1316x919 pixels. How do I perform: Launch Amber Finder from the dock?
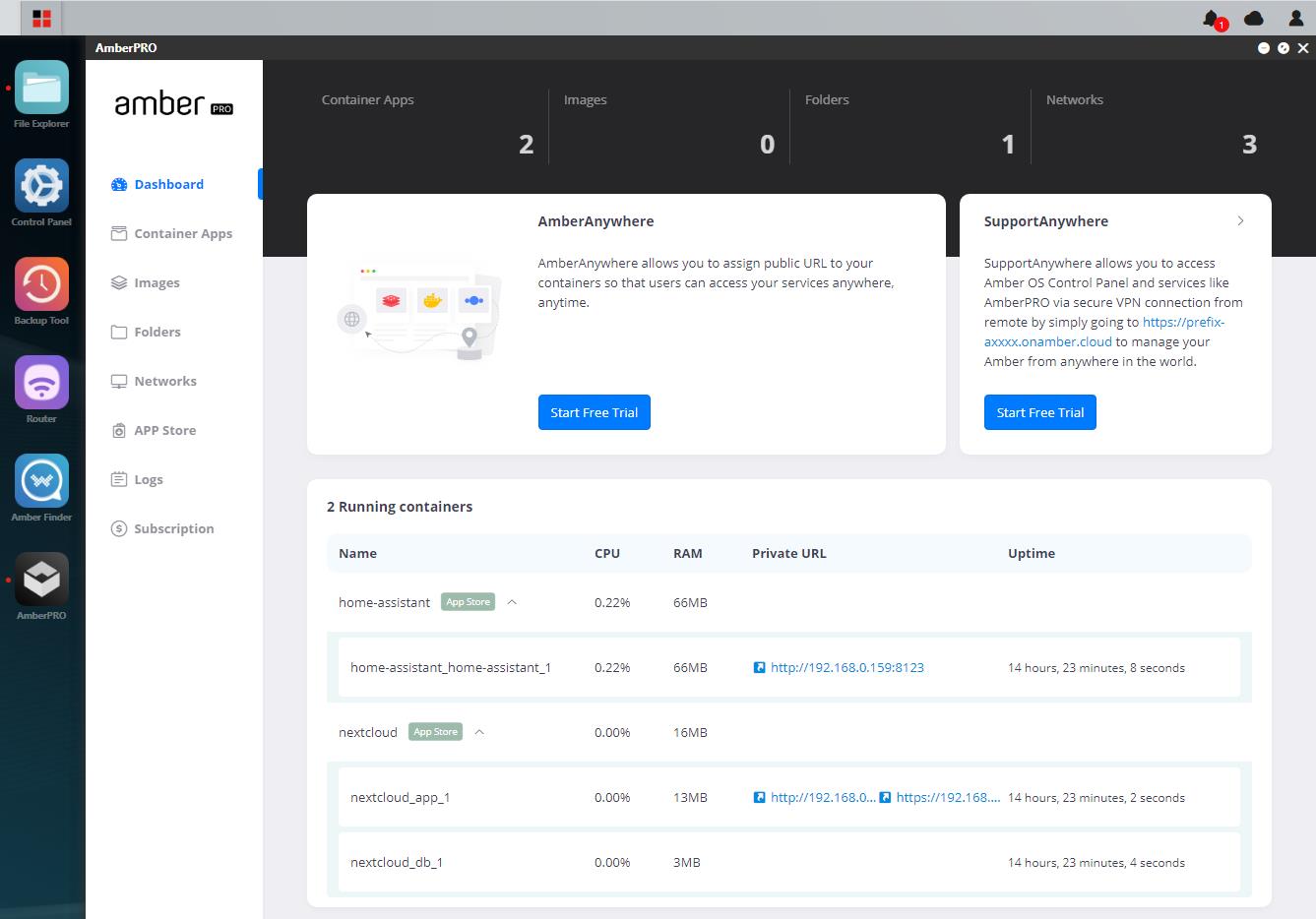pyautogui.click(x=41, y=481)
